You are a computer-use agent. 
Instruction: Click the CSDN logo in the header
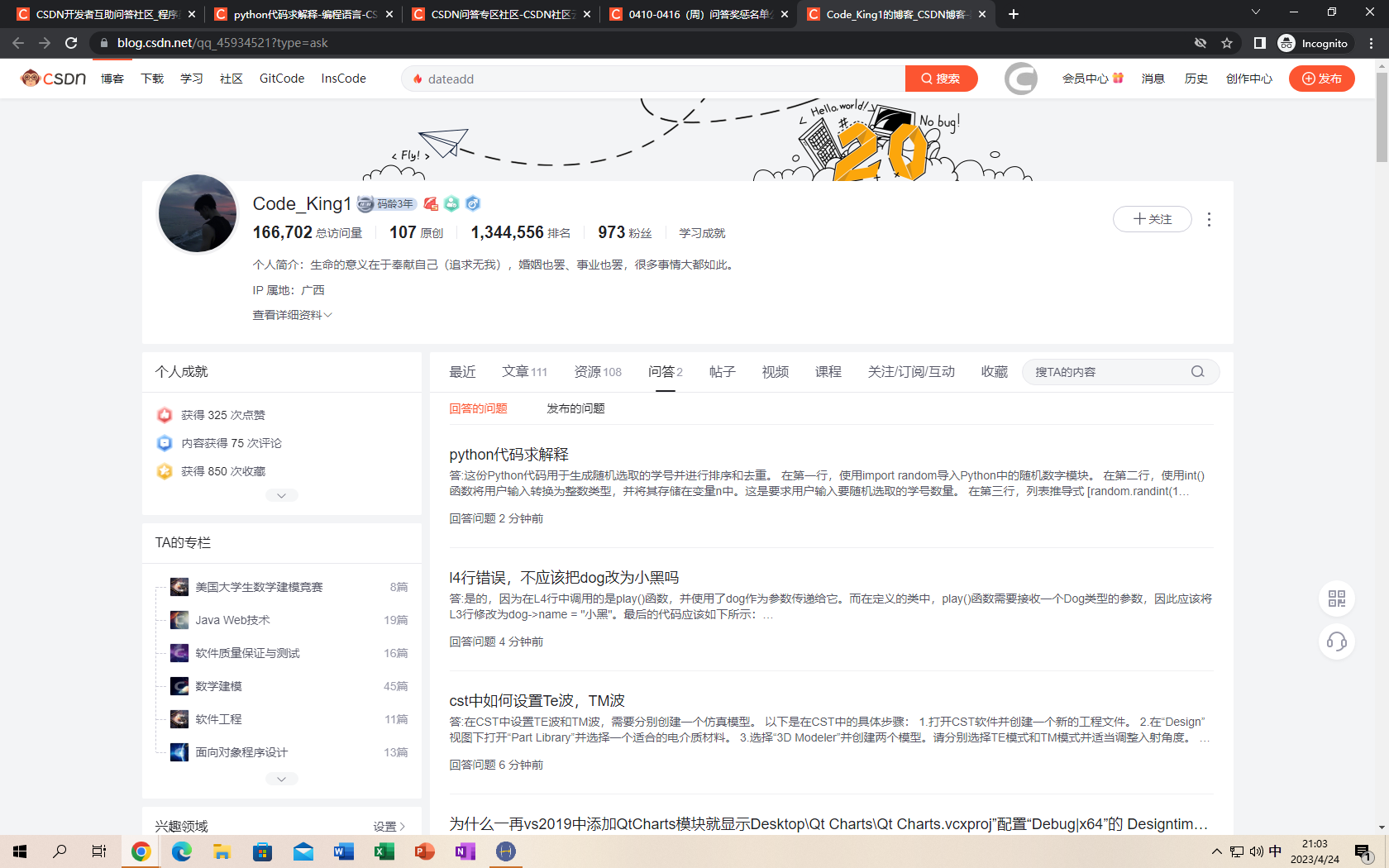pyautogui.click(x=54, y=79)
